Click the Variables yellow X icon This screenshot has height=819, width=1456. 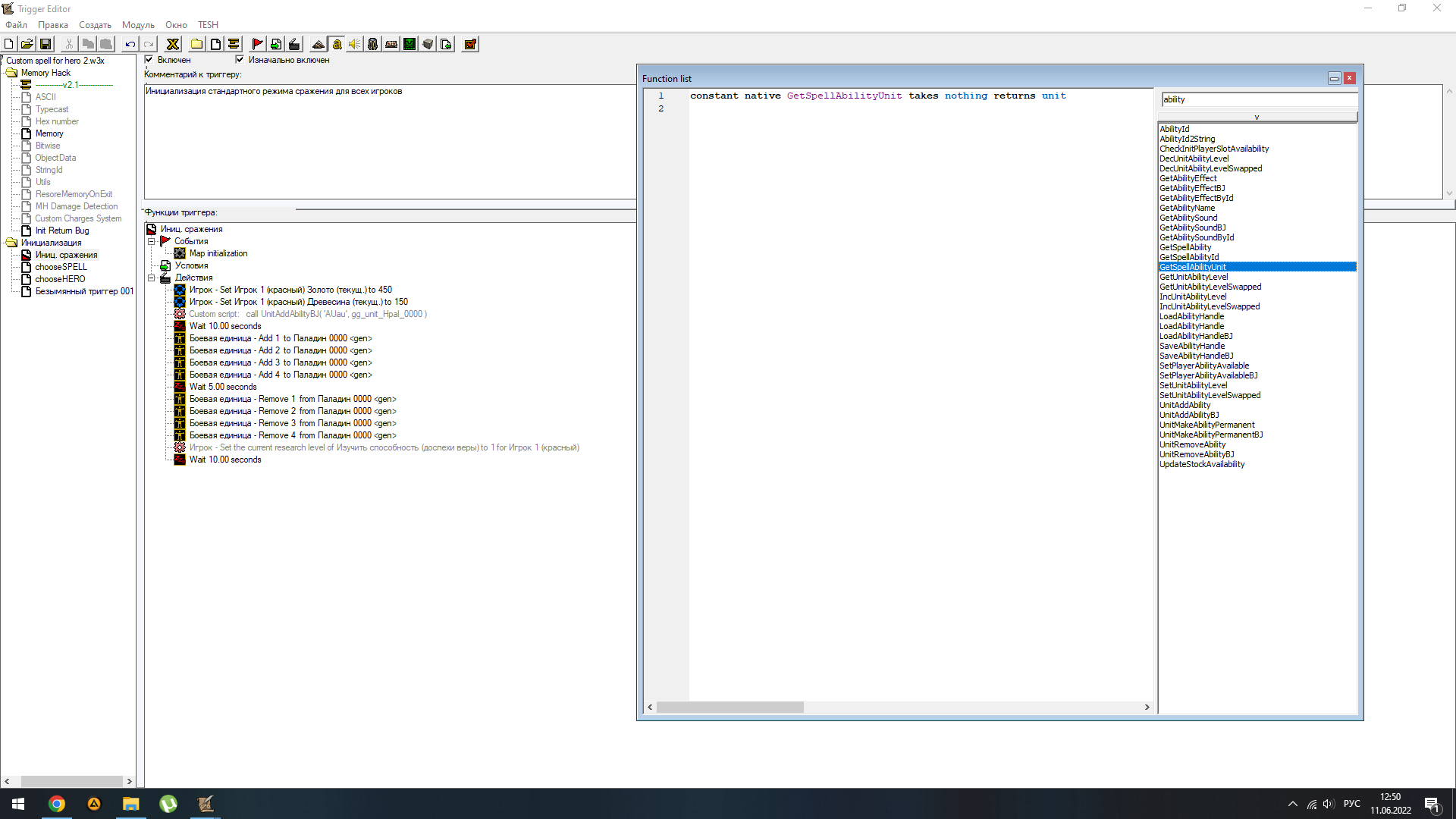point(173,44)
